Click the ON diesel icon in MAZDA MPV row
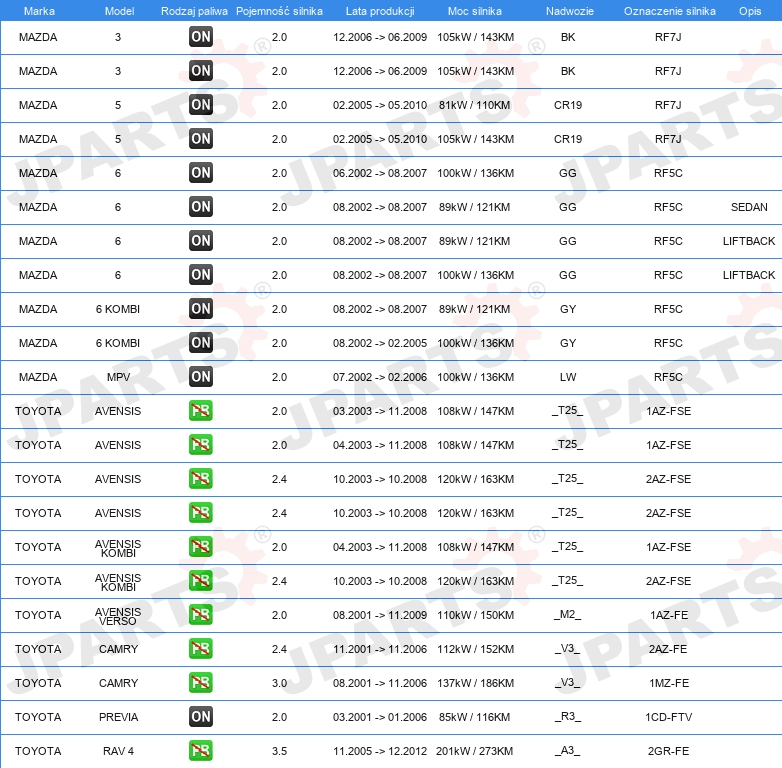 pyautogui.click(x=201, y=377)
